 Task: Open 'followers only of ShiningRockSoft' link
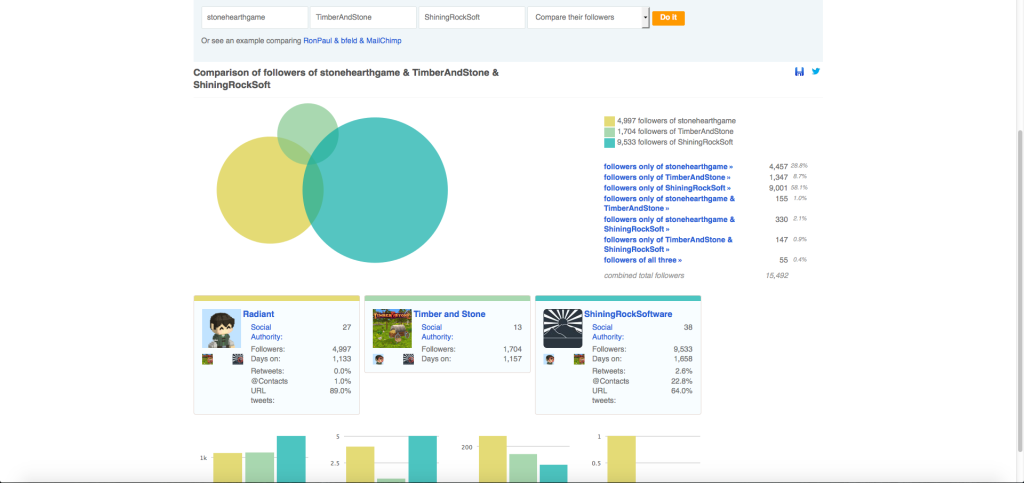[667, 188]
